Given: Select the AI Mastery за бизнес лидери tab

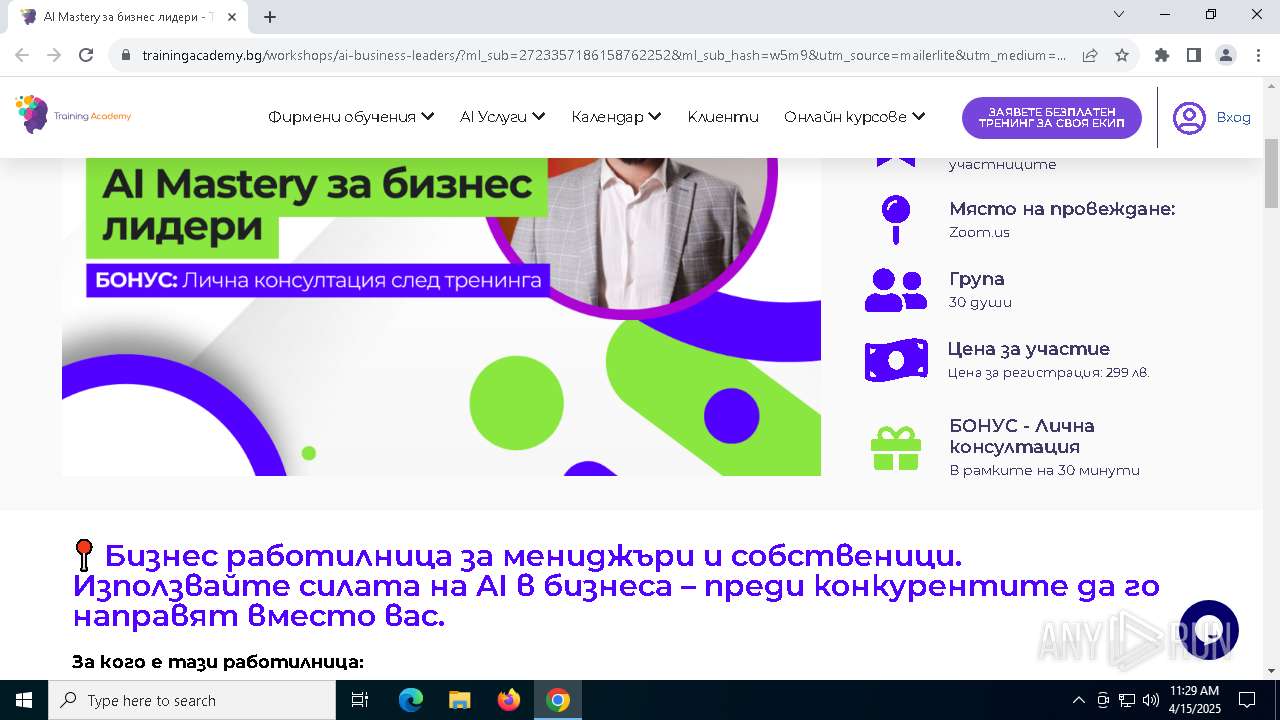Looking at the screenshot, I should [x=128, y=17].
